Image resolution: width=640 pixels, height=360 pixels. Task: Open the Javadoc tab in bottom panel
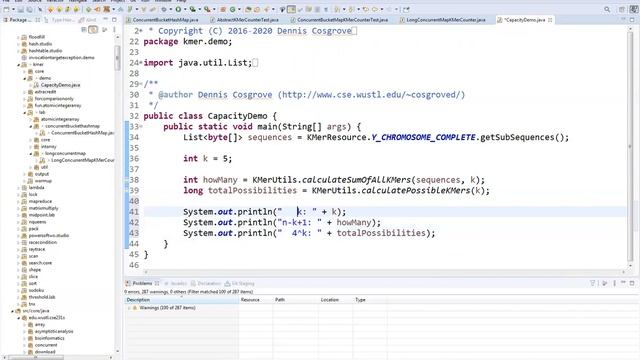(175, 283)
